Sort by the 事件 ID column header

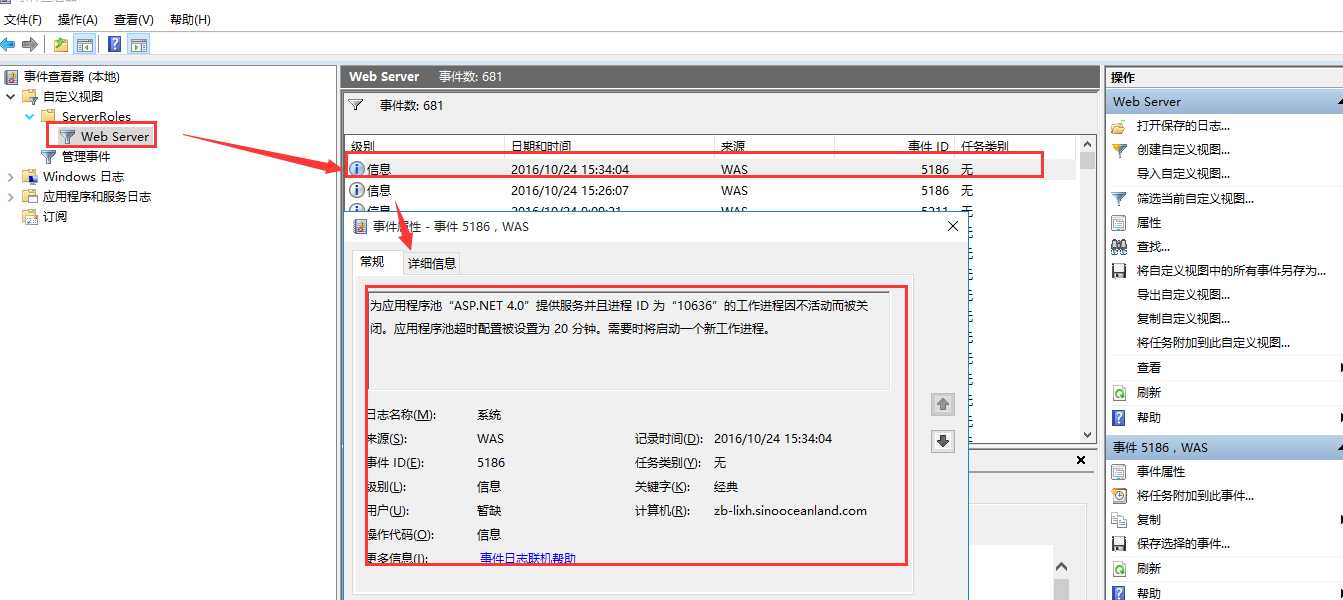894,146
